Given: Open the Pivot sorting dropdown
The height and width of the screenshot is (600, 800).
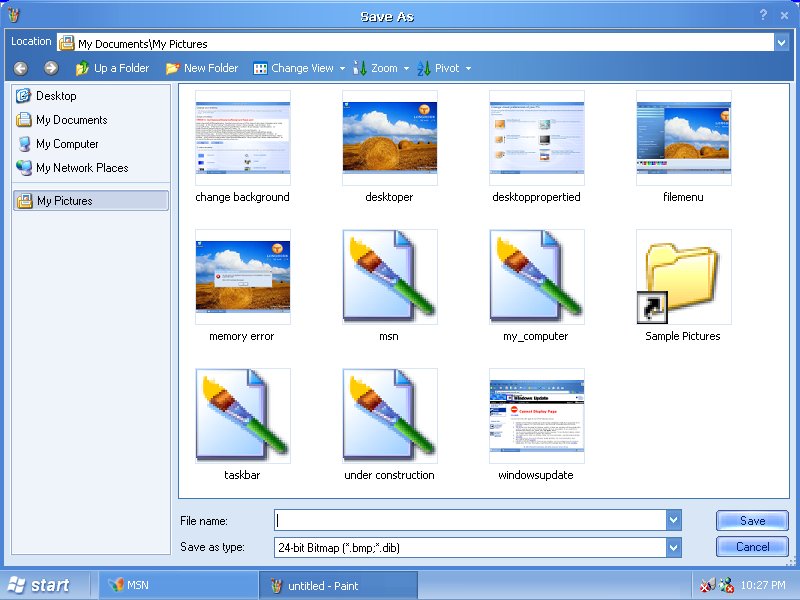Looking at the screenshot, I should tap(445, 68).
